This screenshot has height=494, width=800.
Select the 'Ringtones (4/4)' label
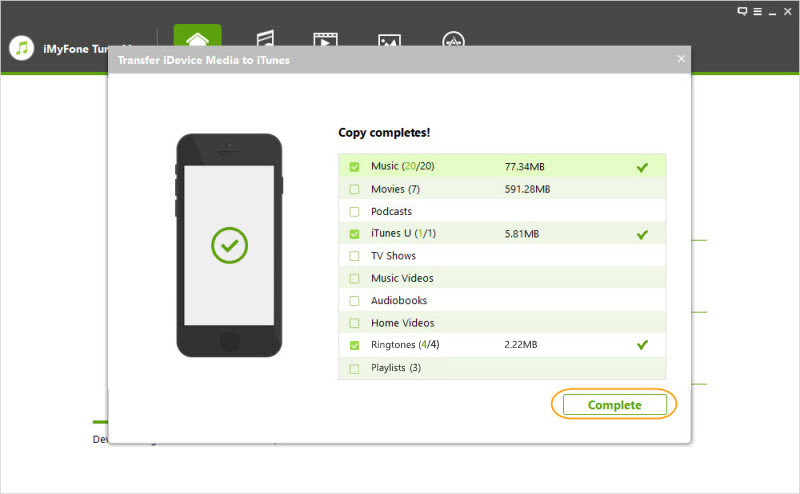point(405,344)
